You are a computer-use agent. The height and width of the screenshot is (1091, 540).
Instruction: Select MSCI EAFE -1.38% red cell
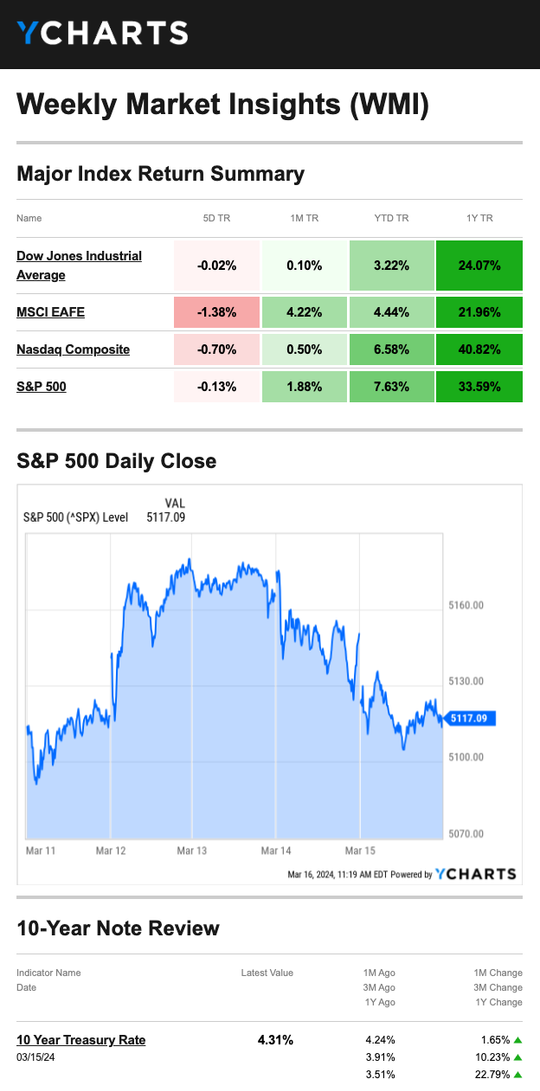coord(216,312)
